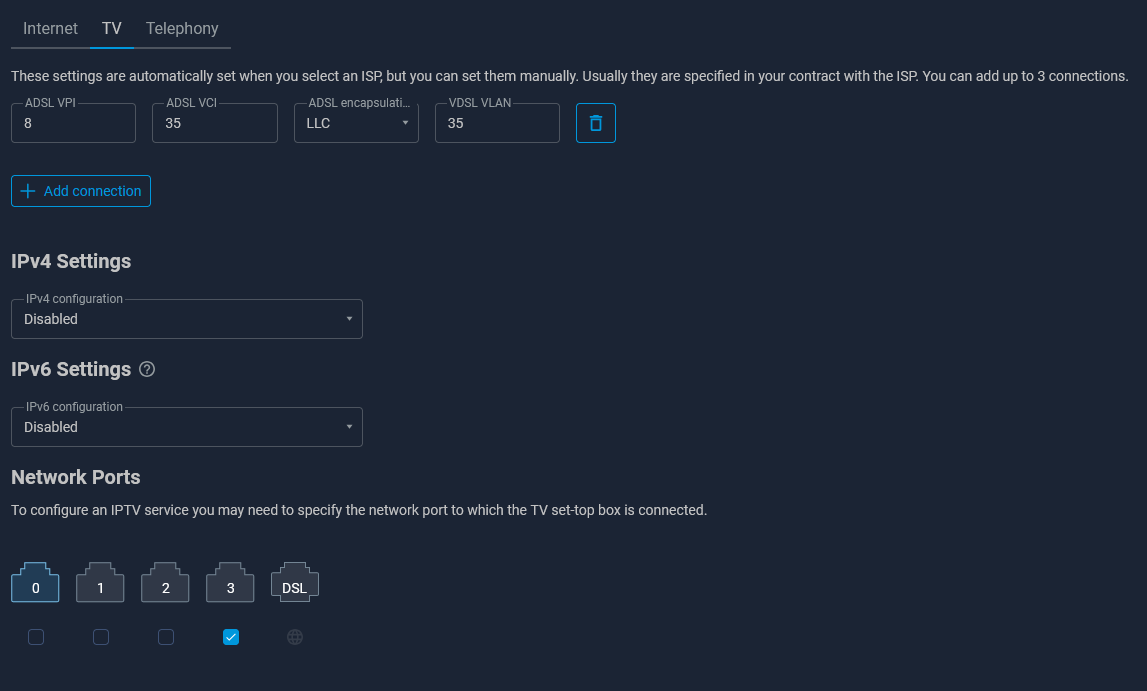The height and width of the screenshot is (691, 1147).
Task: Open the ADSL encapsulation dropdown
Action: (x=356, y=123)
